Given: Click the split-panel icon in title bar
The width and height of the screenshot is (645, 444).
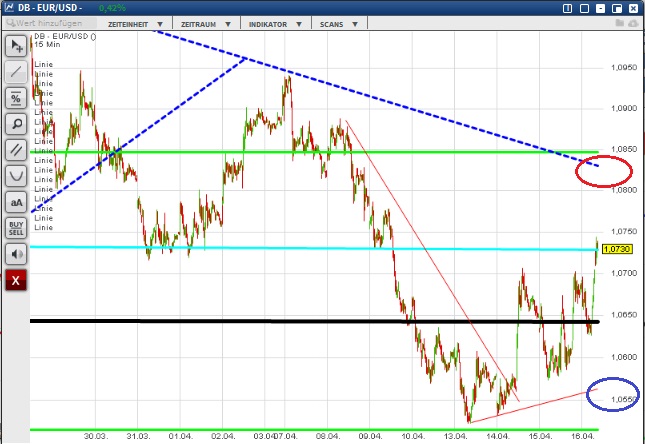Looking at the screenshot, I should (567, 8).
